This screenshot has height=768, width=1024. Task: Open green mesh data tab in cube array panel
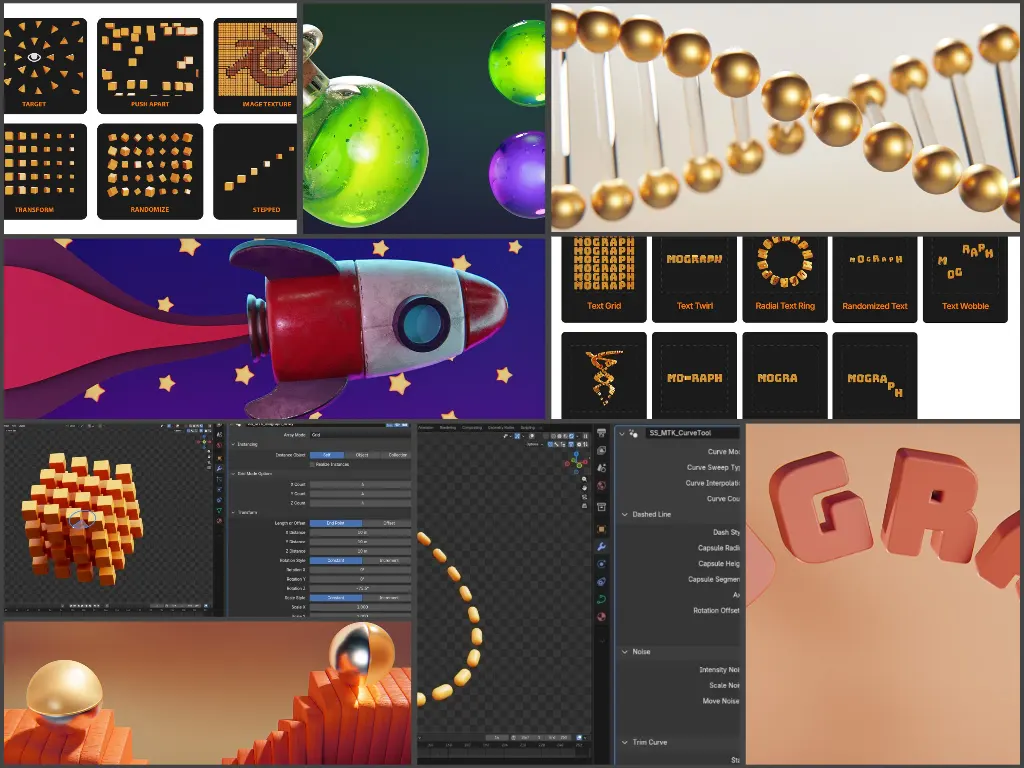(x=219, y=510)
